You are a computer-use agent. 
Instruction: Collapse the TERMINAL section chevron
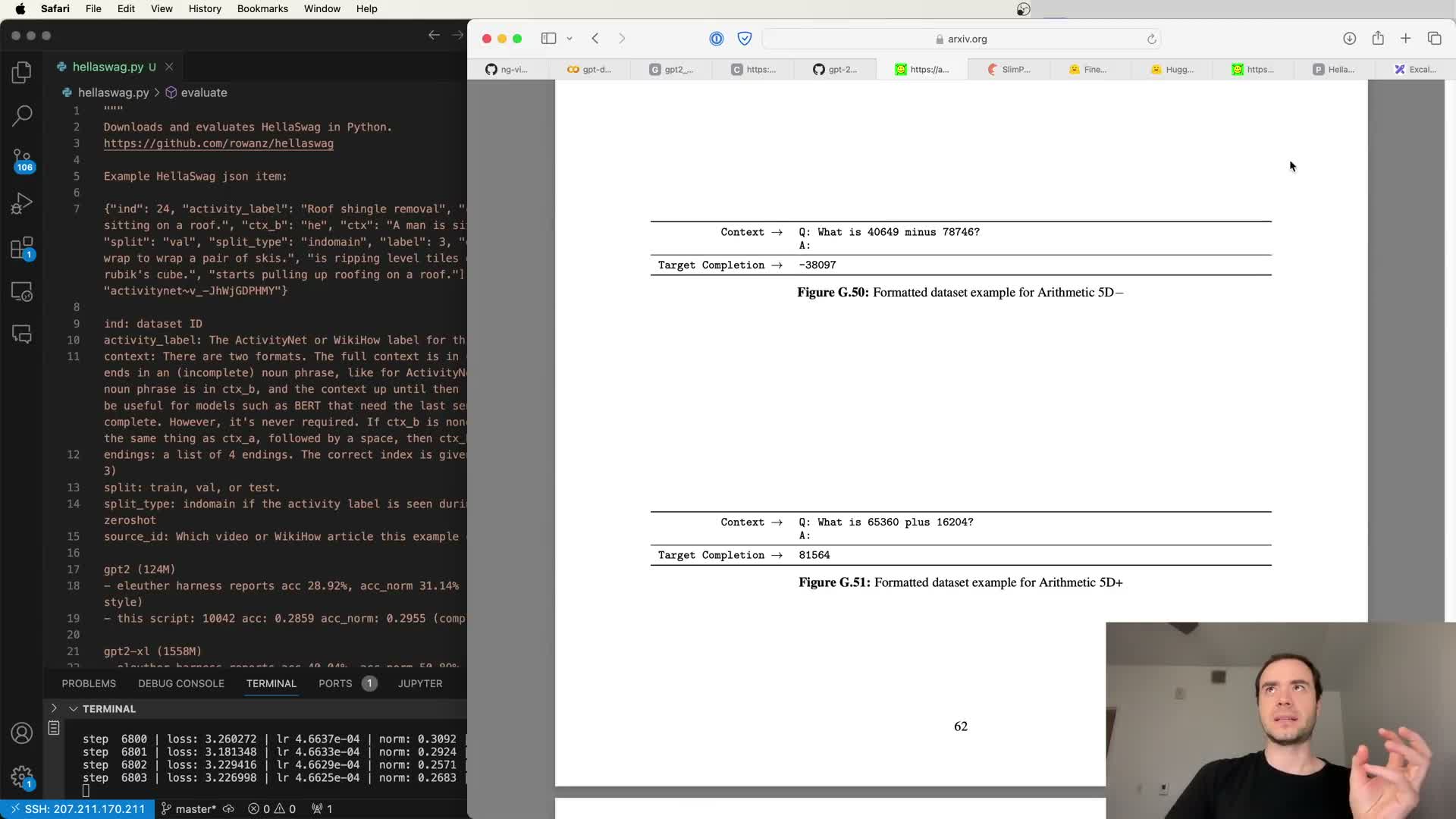tap(74, 708)
